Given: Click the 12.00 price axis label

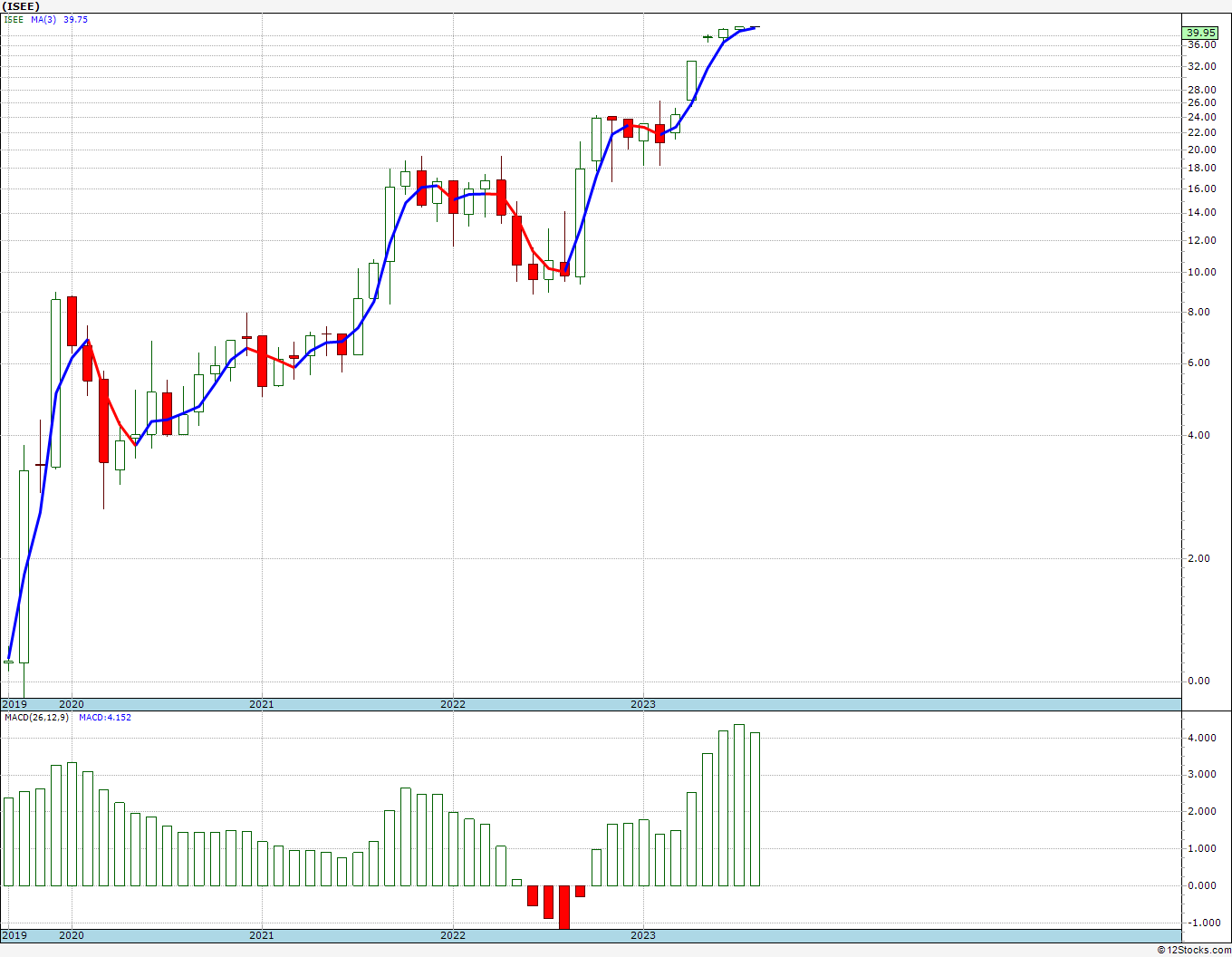Looking at the screenshot, I should (1201, 241).
